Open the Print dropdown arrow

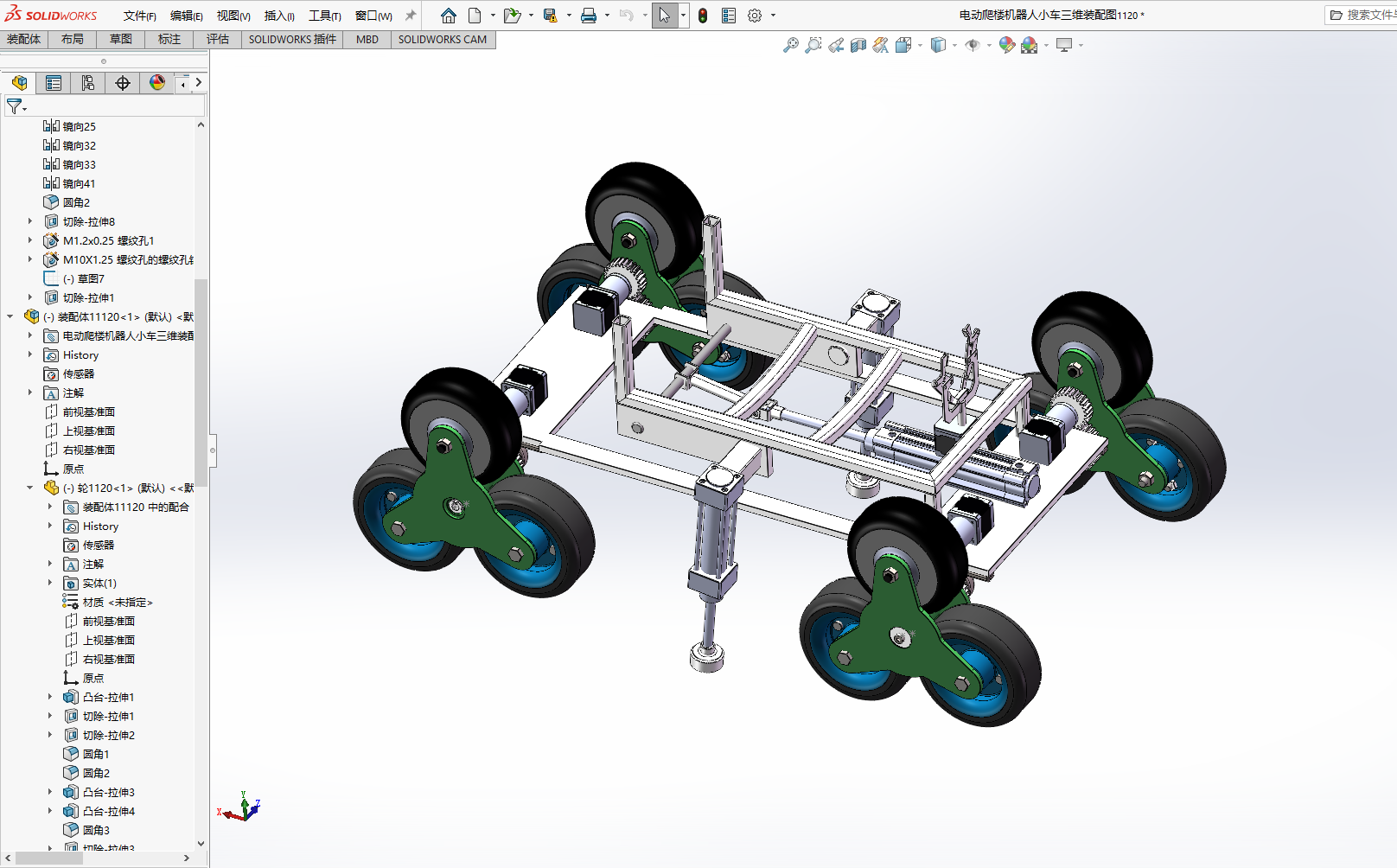[607, 16]
